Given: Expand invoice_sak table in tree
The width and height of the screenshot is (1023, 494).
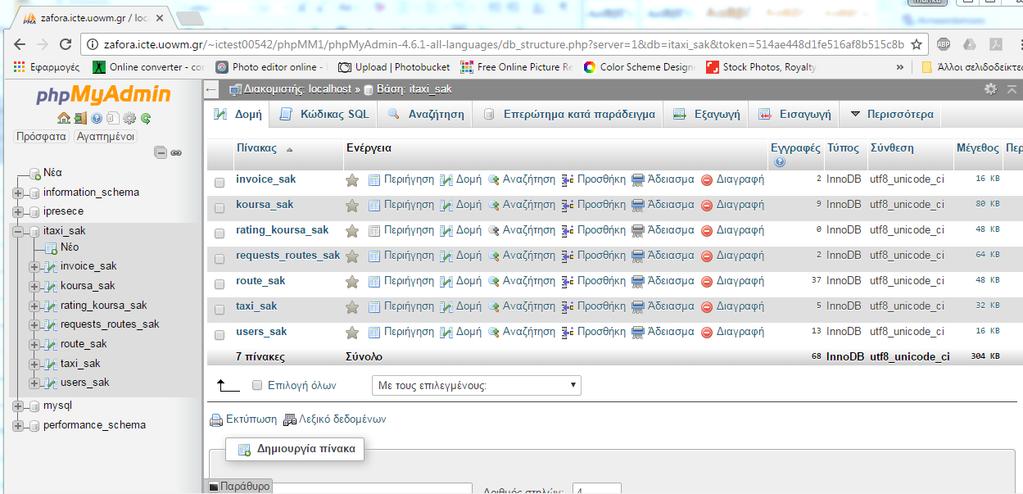Looking at the screenshot, I should [35, 267].
